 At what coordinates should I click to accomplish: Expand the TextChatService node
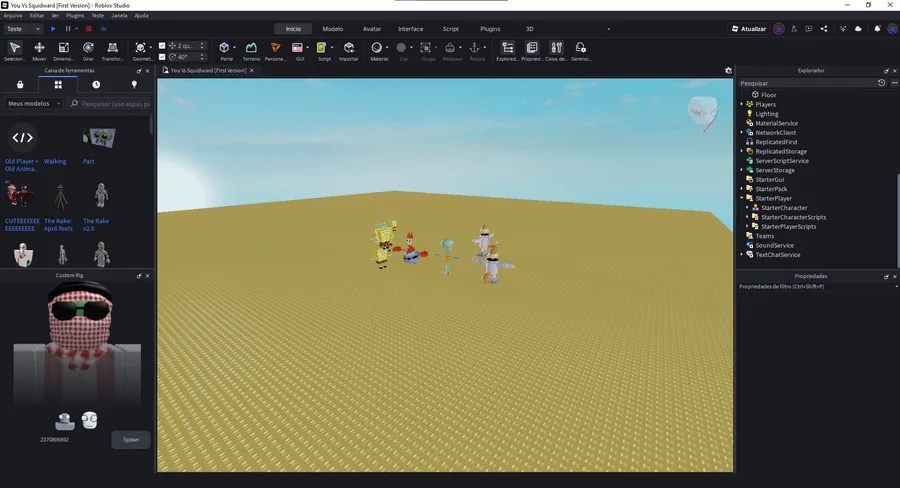coord(742,254)
